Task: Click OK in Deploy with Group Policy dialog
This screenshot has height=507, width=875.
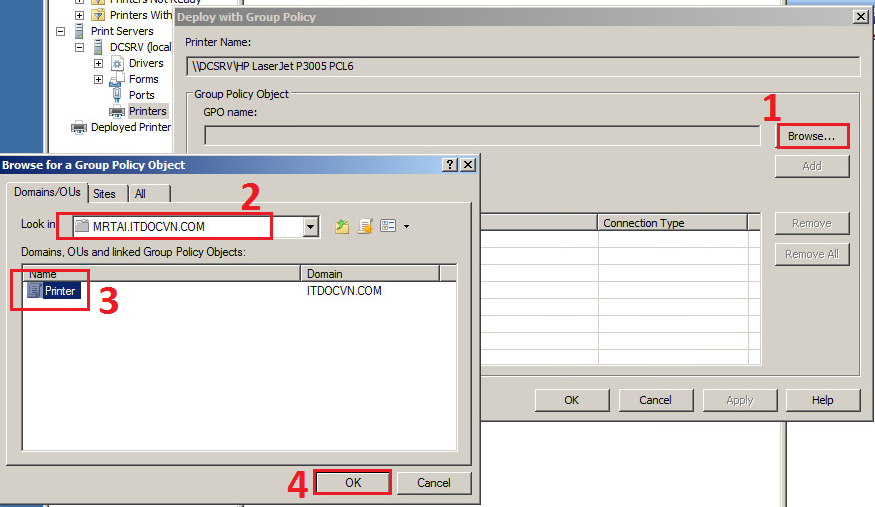Action: pyautogui.click(x=571, y=400)
